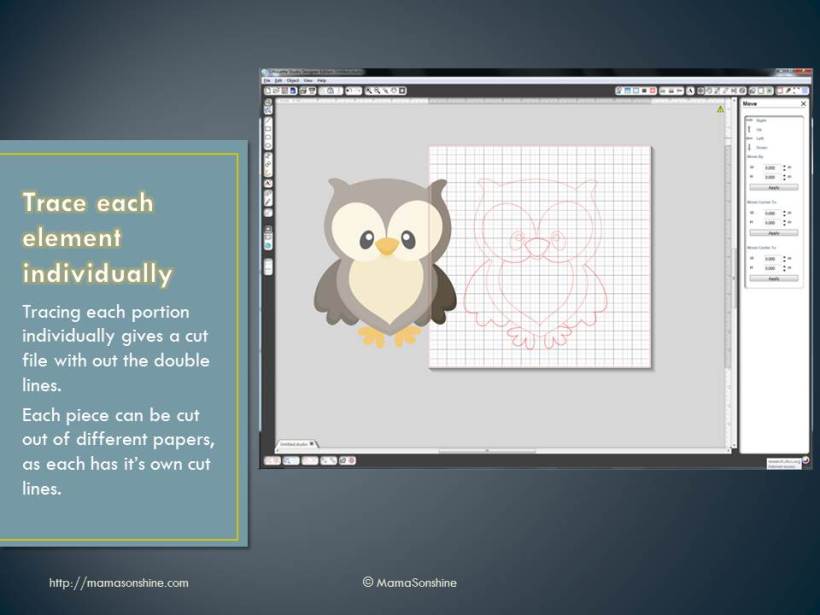Click the horizontal scrollbar below the canvas
The width and height of the screenshot is (820, 615).
tap(488, 451)
